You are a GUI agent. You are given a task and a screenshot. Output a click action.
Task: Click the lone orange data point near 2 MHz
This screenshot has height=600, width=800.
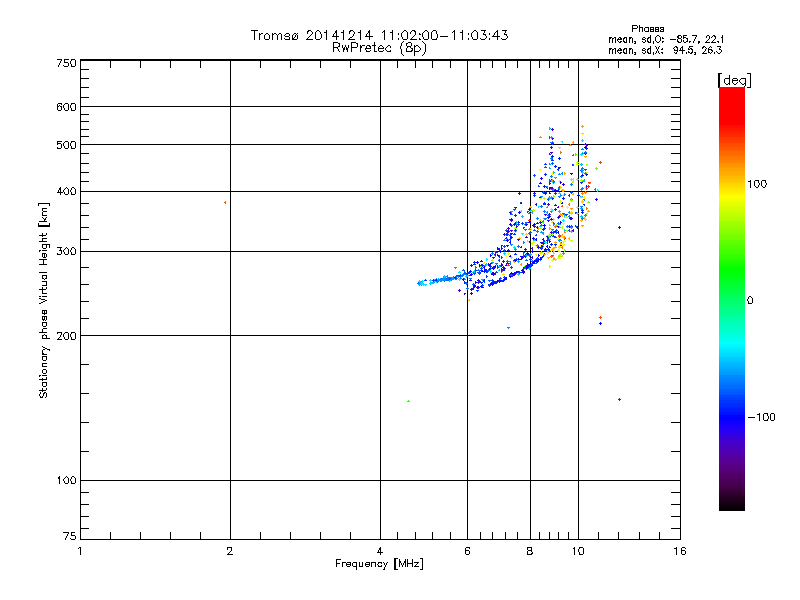pos(225,203)
